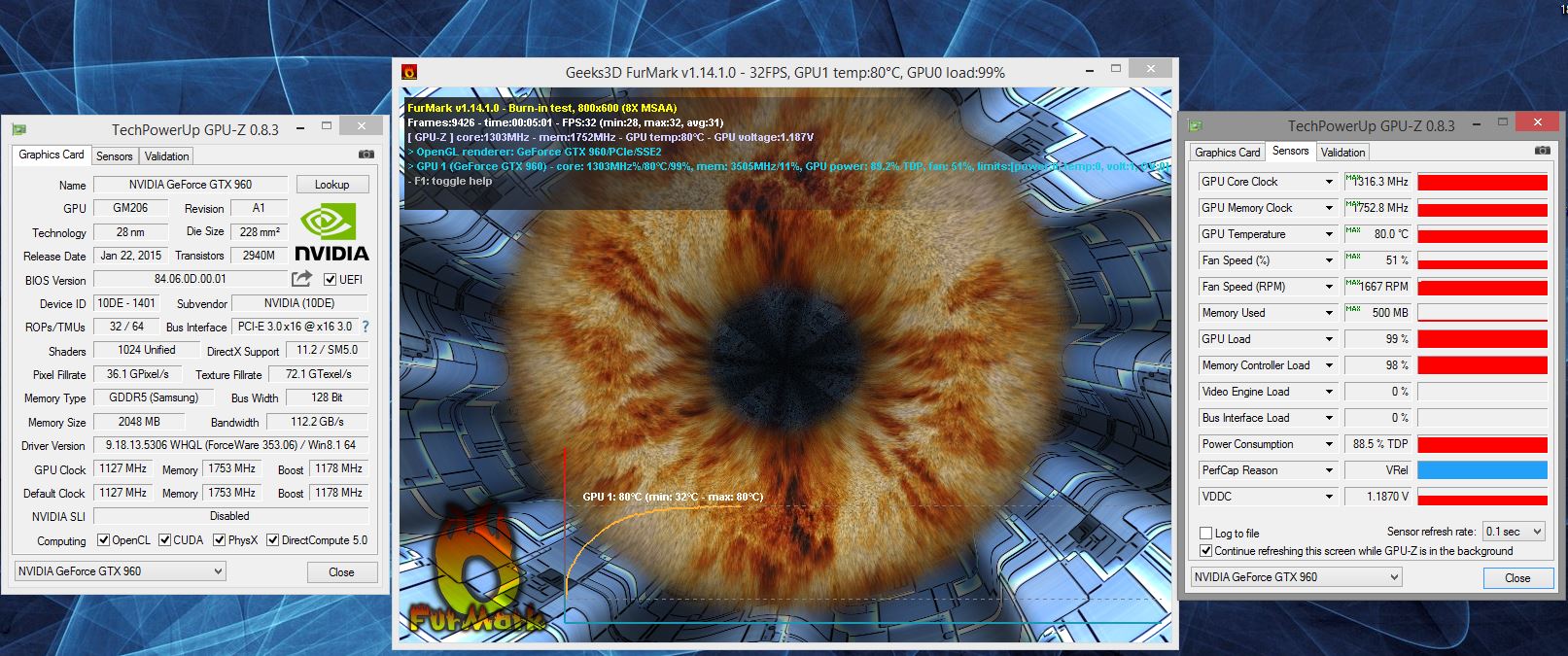Click the Driver Version field
The width and height of the screenshot is (1568, 656).
coord(231,445)
